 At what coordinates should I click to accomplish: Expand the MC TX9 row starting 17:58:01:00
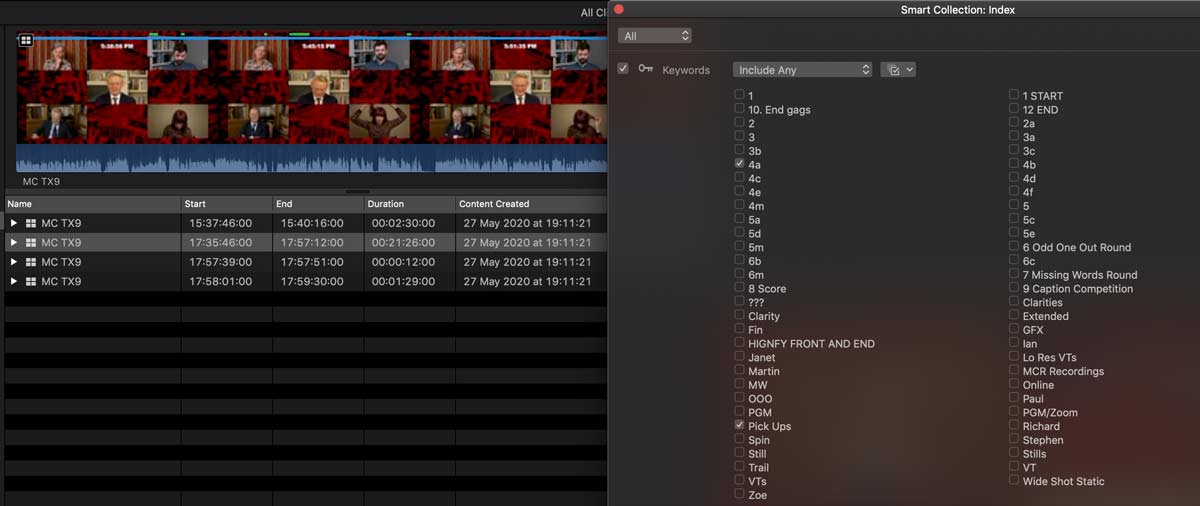pyautogui.click(x=14, y=282)
